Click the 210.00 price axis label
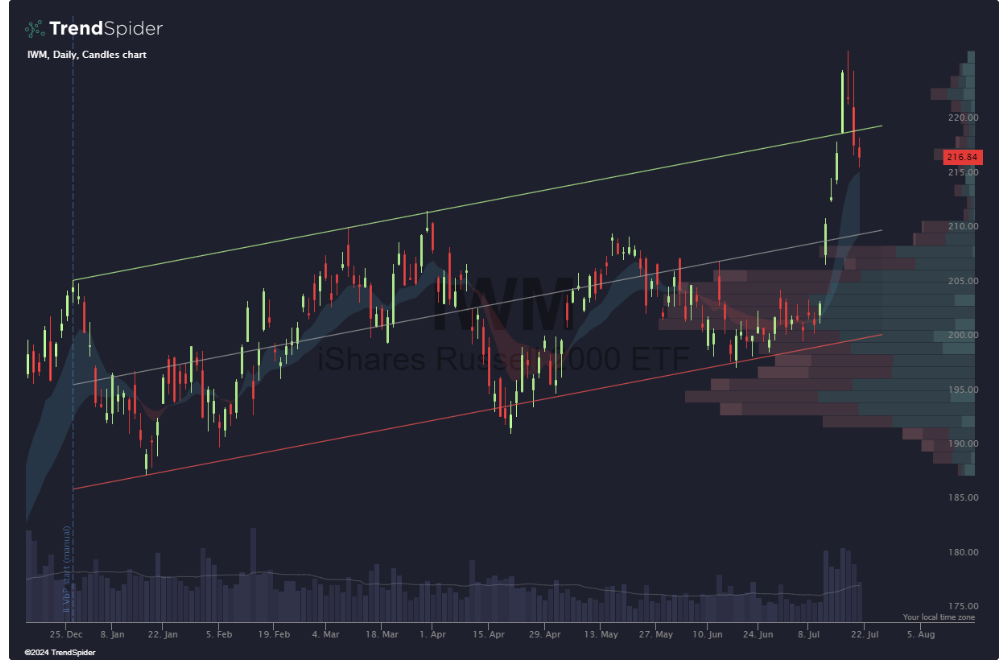Screen dimensions: 1000x660 pyautogui.click(x=963, y=226)
